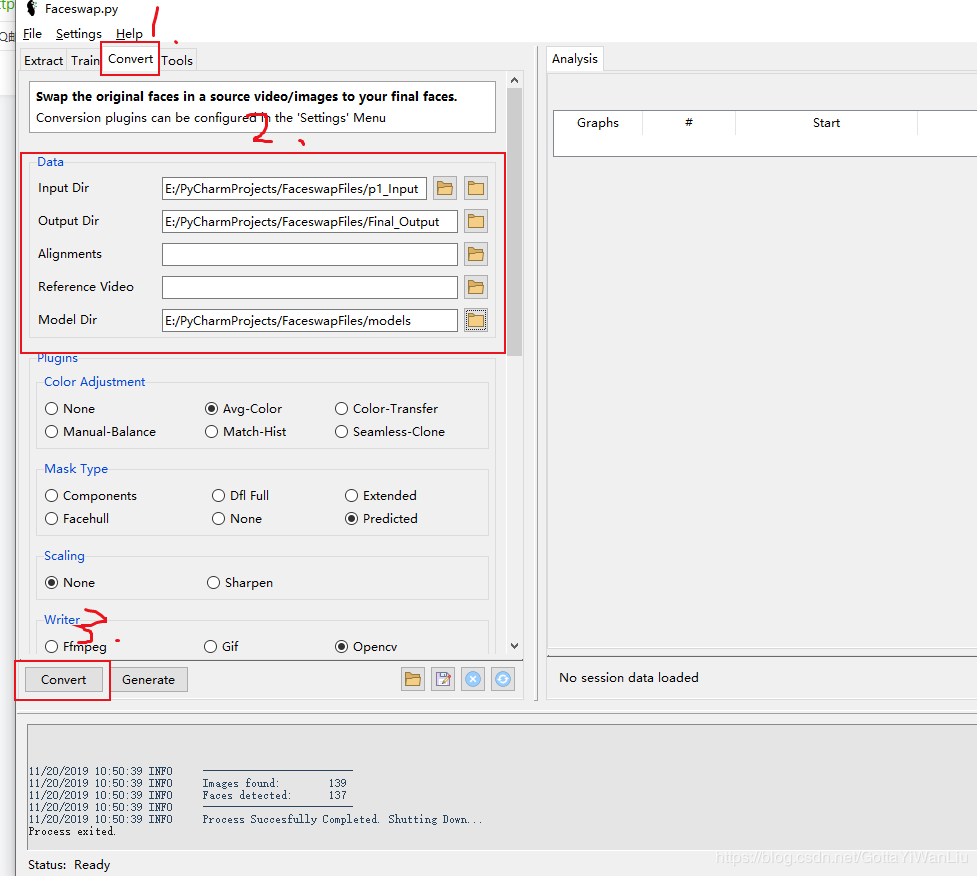Open folder browser icon for Input Dir

(476, 188)
